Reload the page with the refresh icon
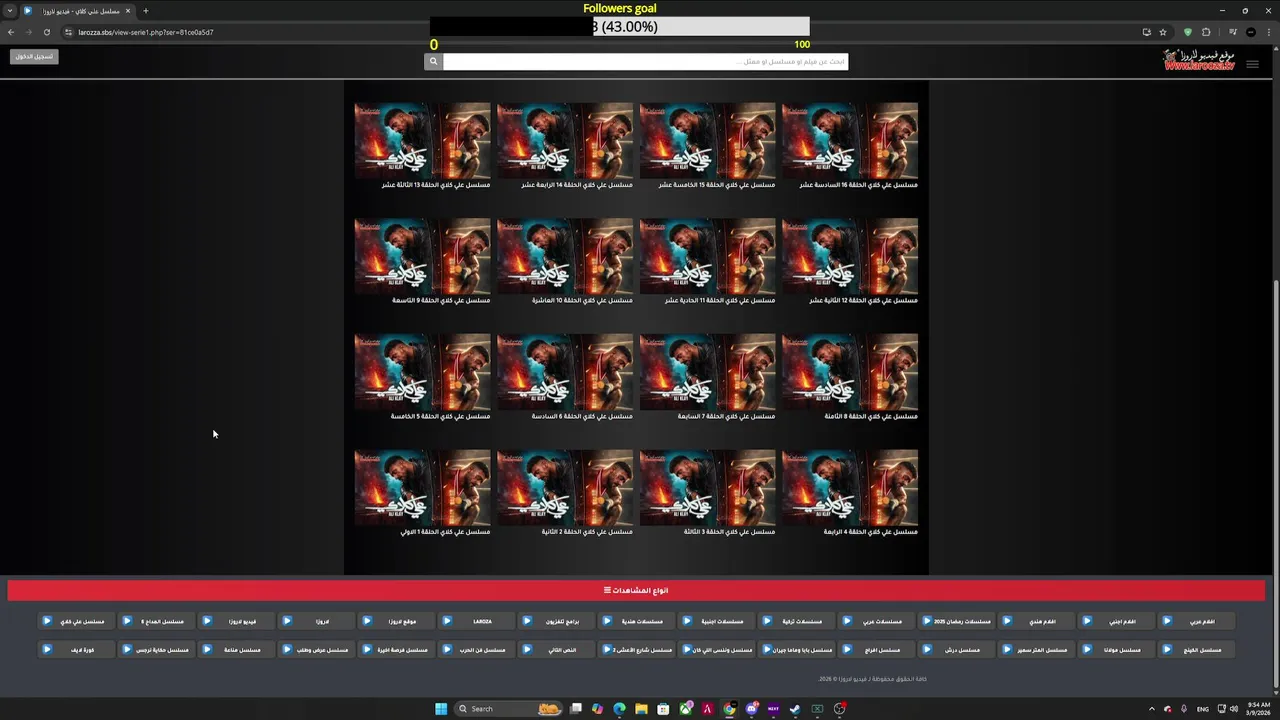Image resolution: width=1280 pixels, height=720 pixels. coord(46,32)
